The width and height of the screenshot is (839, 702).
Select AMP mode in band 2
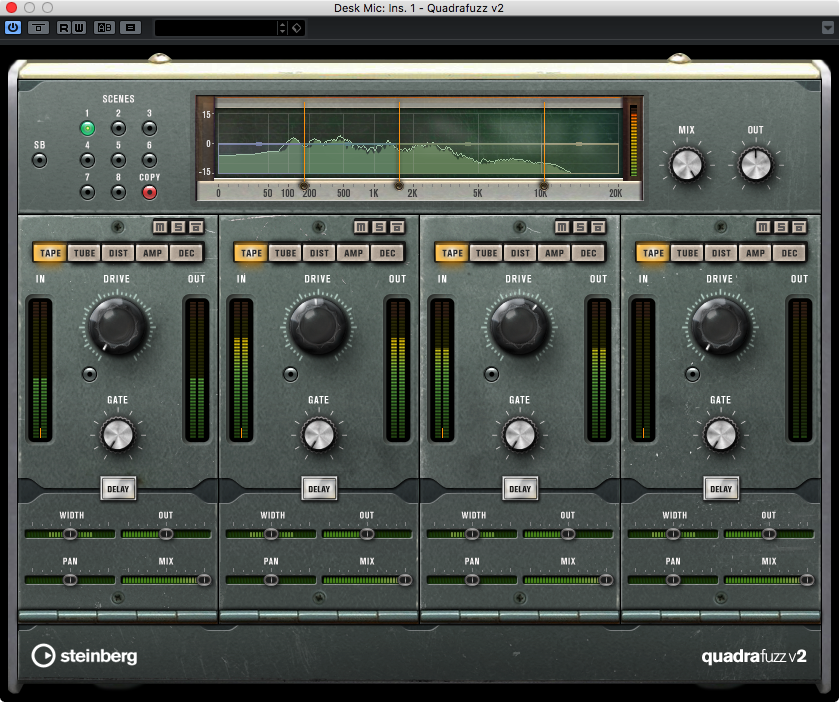pos(353,253)
